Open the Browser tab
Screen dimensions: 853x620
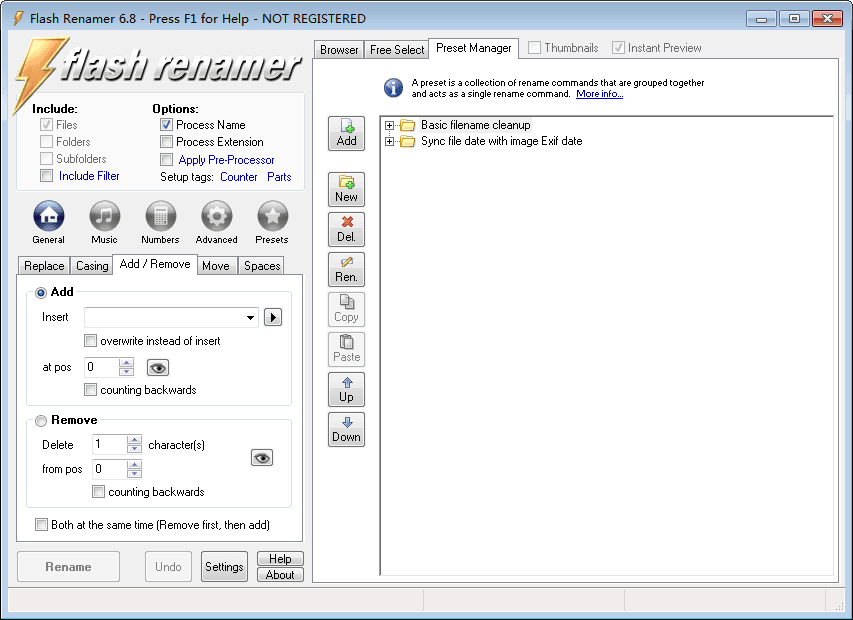pyautogui.click(x=339, y=50)
